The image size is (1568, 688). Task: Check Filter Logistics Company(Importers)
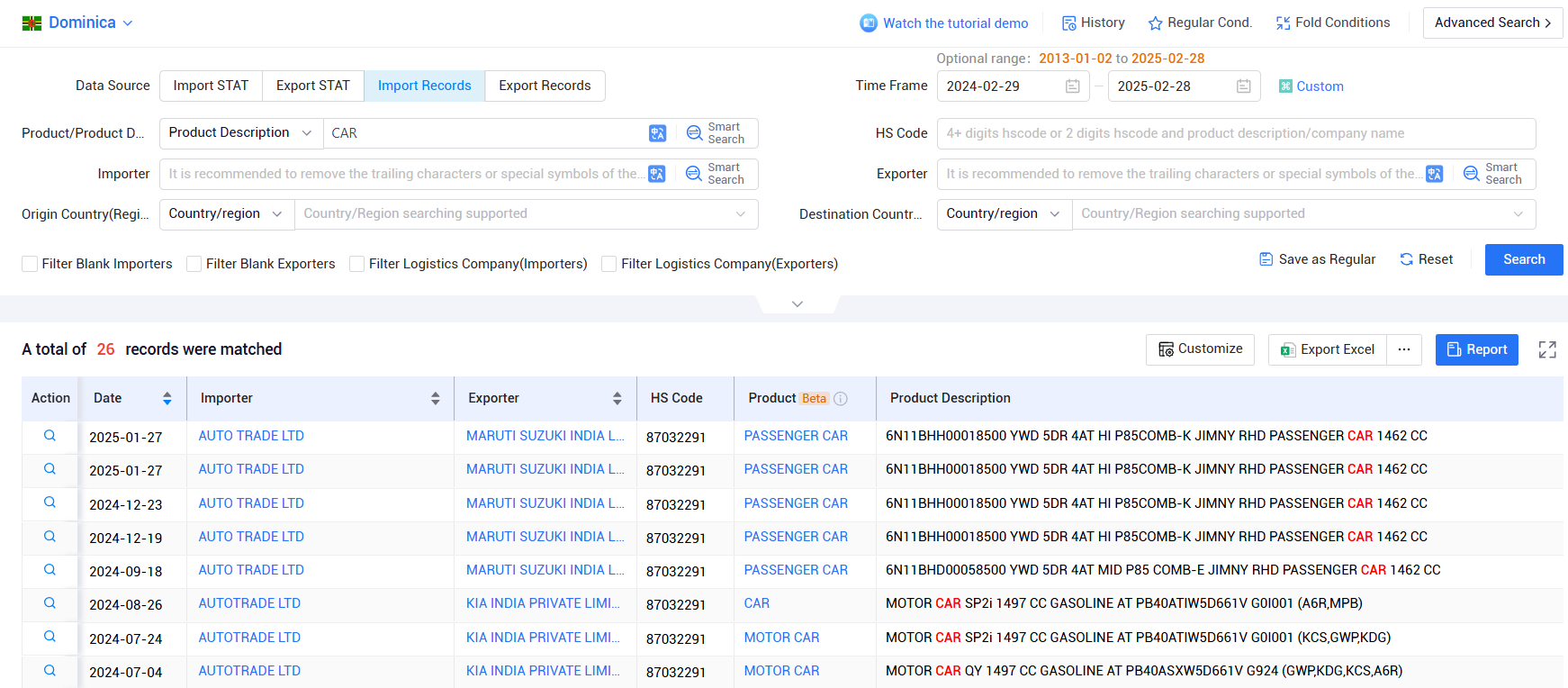click(356, 264)
